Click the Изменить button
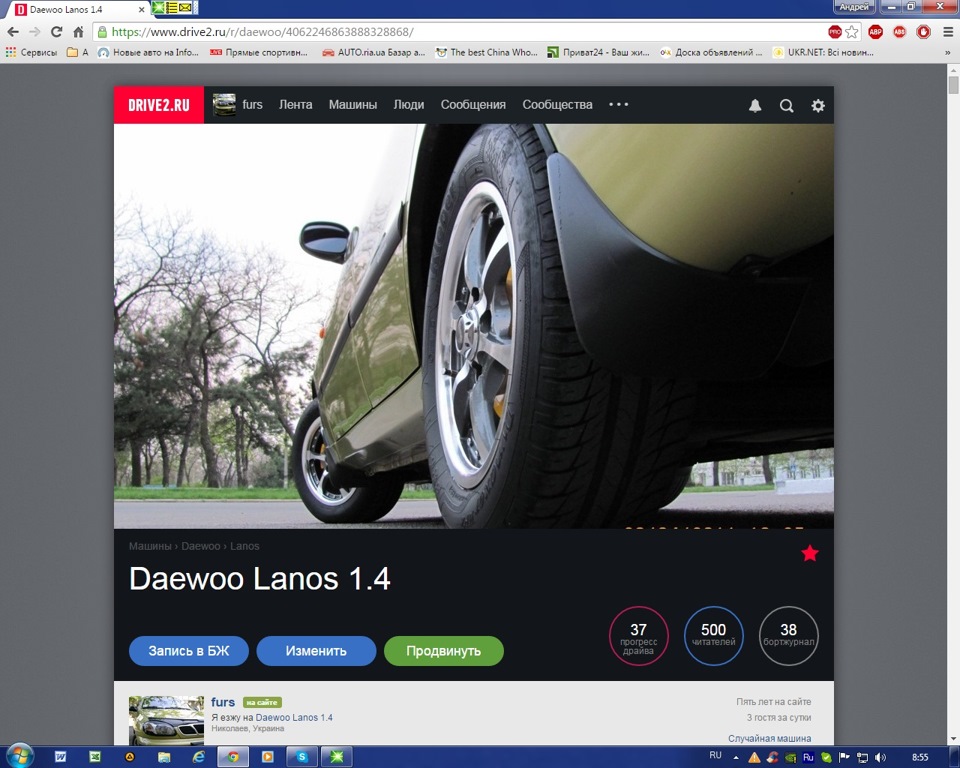 tap(316, 650)
